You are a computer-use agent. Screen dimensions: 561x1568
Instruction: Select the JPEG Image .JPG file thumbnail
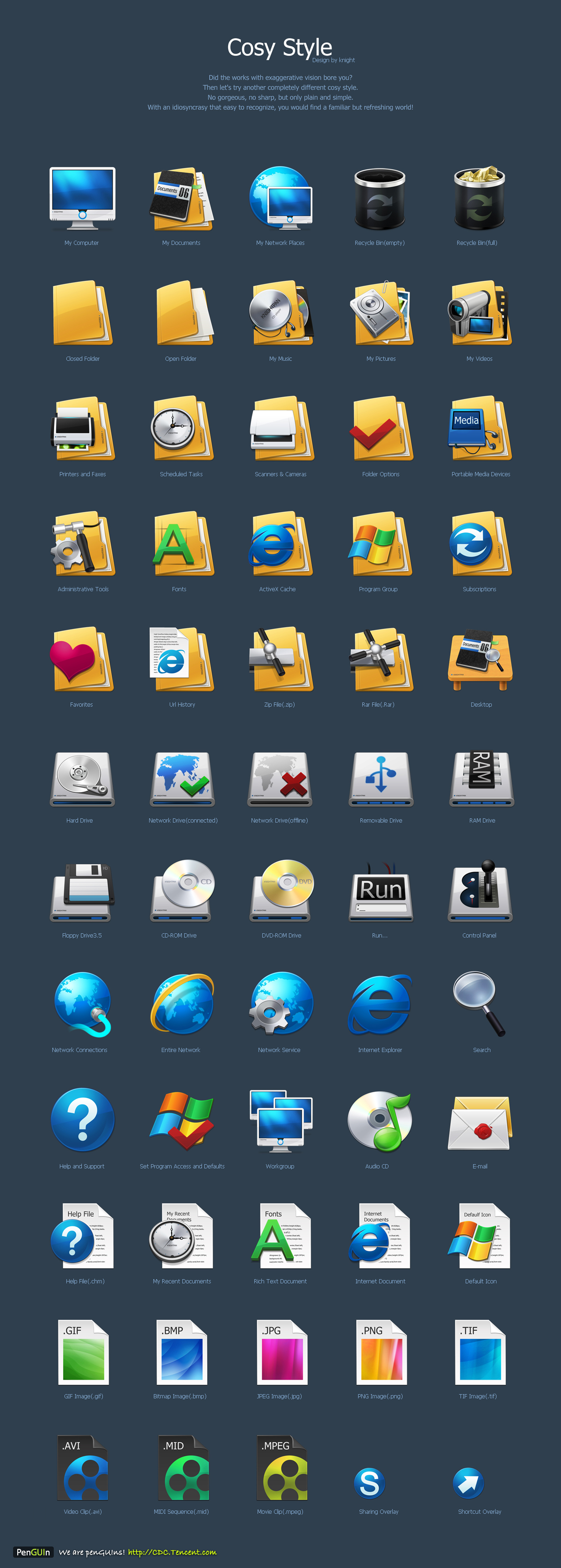[x=282, y=1352]
